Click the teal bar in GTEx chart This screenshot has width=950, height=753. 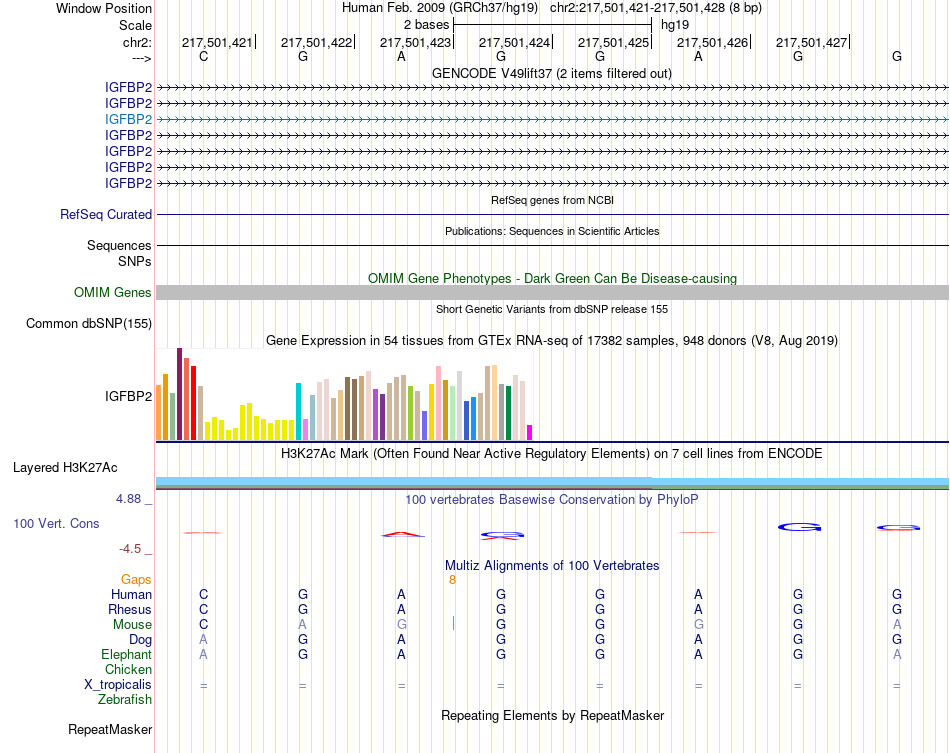coord(298,411)
